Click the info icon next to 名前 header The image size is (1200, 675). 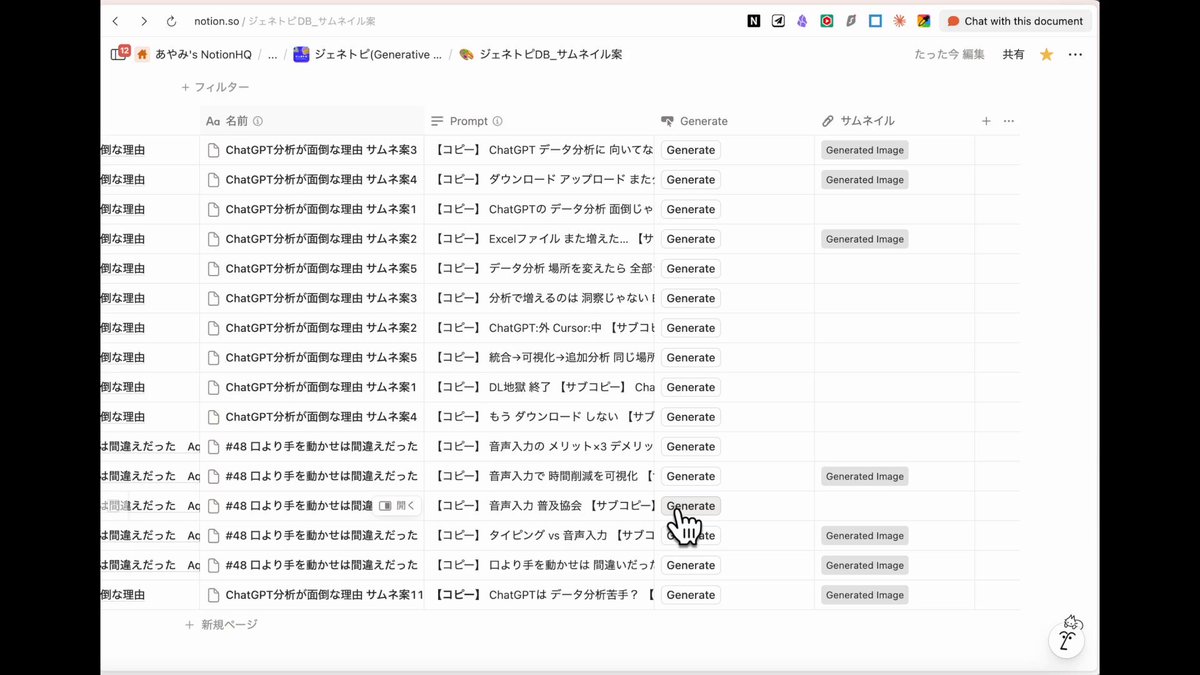(257, 121)
